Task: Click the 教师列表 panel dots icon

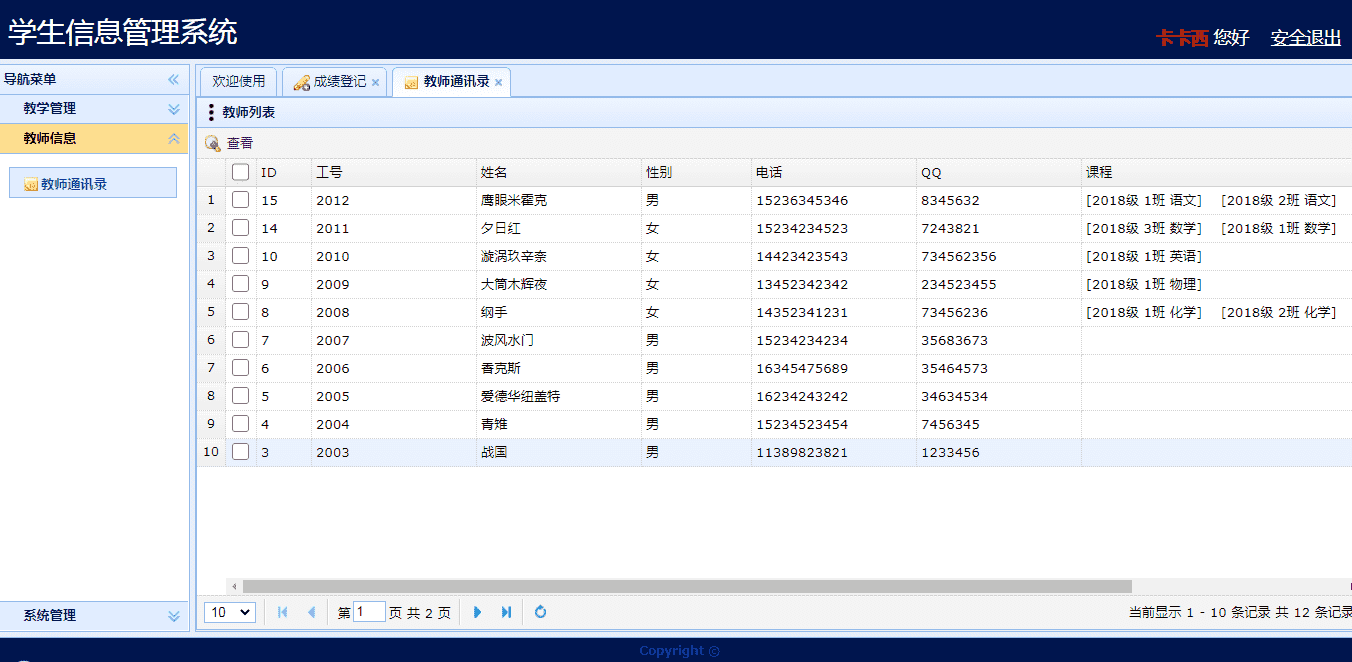Action: 211,112
